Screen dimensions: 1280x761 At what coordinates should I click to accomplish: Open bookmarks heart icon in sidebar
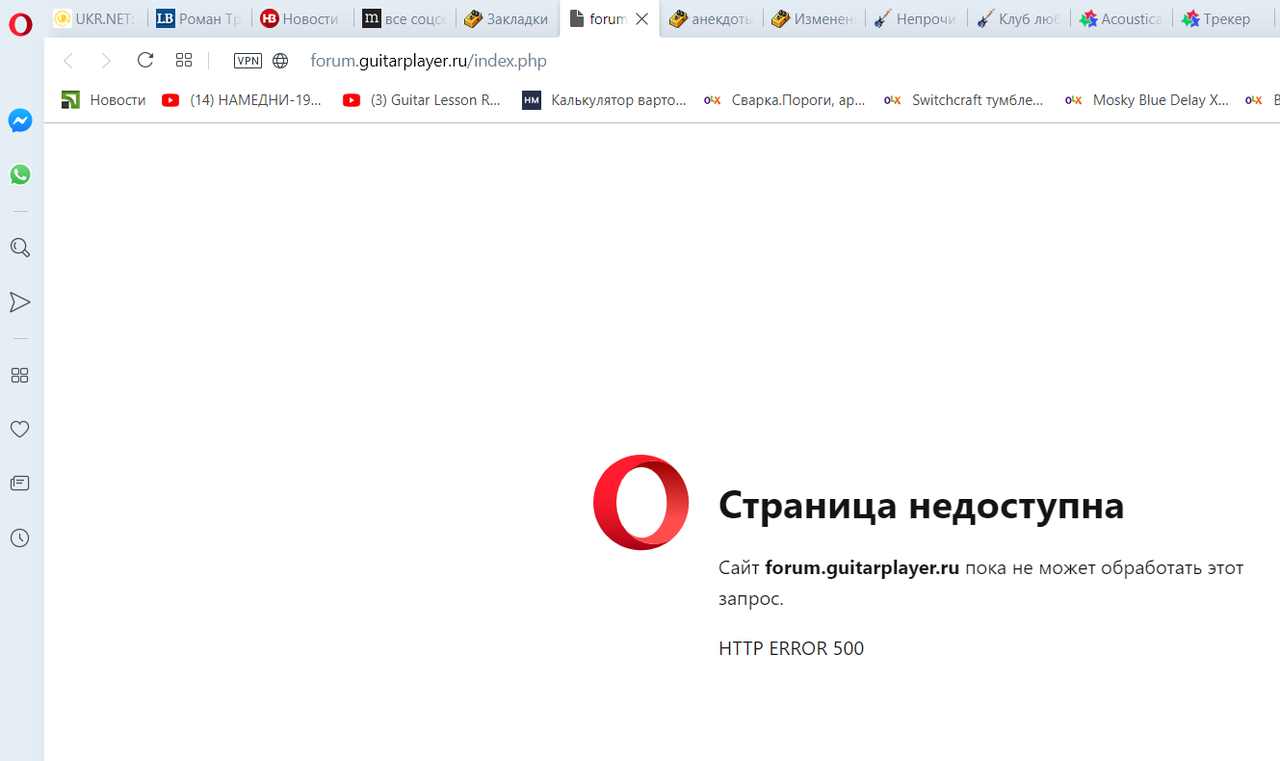coord(20,429)
